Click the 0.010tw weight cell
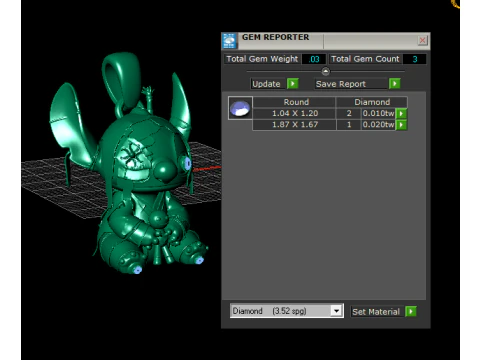Image resolution: width=480 pixels, height=360 pixels. (x=378, y=113)
